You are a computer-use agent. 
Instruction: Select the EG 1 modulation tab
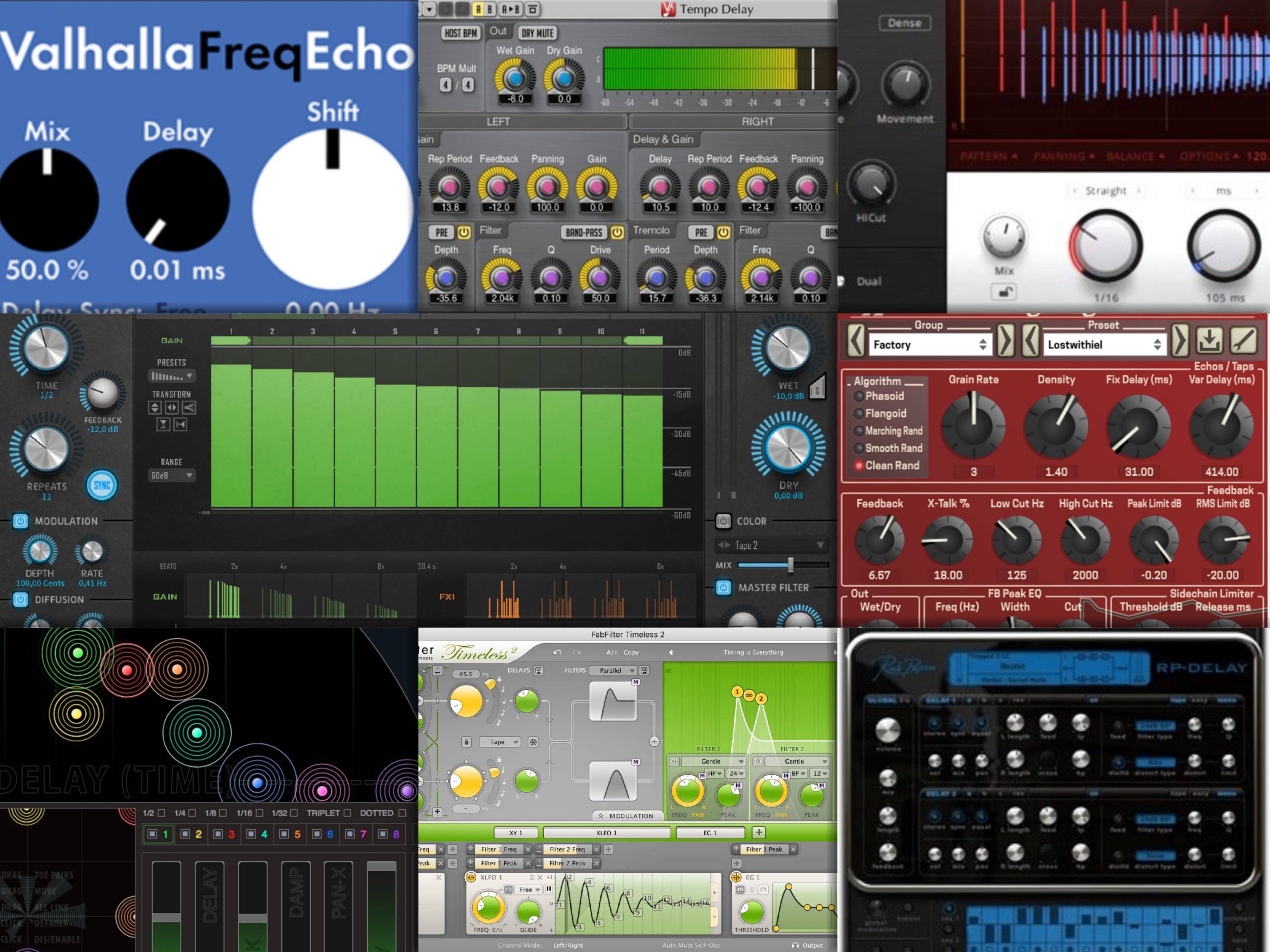pos(709,833)
